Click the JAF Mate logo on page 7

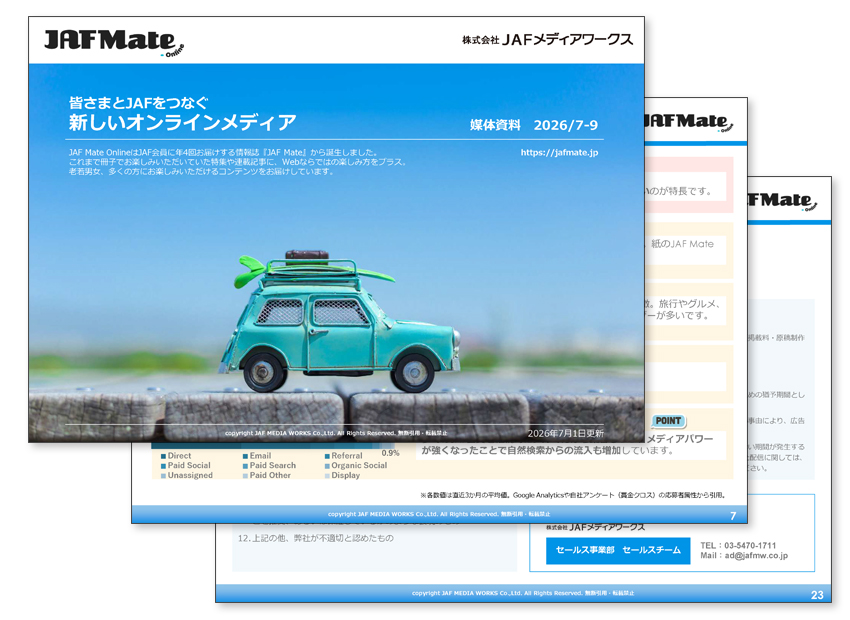688,122
